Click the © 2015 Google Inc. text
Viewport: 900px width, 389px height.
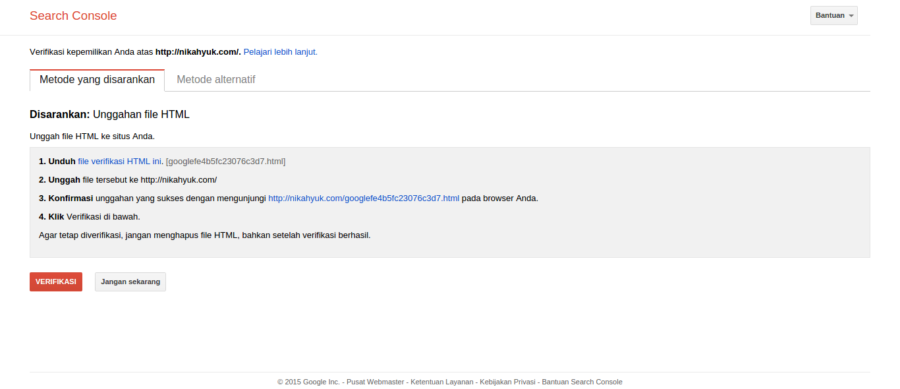(308, 382)
